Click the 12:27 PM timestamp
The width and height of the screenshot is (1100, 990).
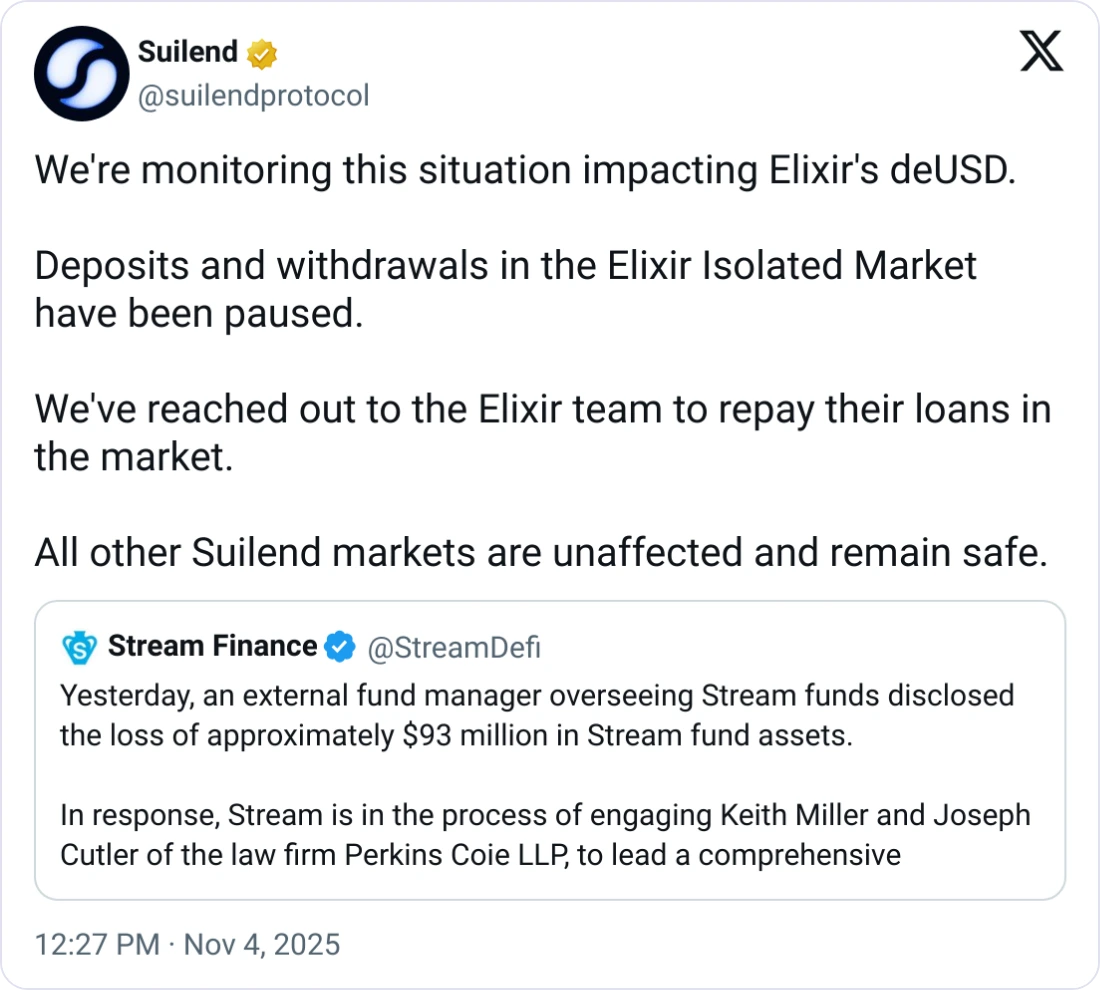96,944
